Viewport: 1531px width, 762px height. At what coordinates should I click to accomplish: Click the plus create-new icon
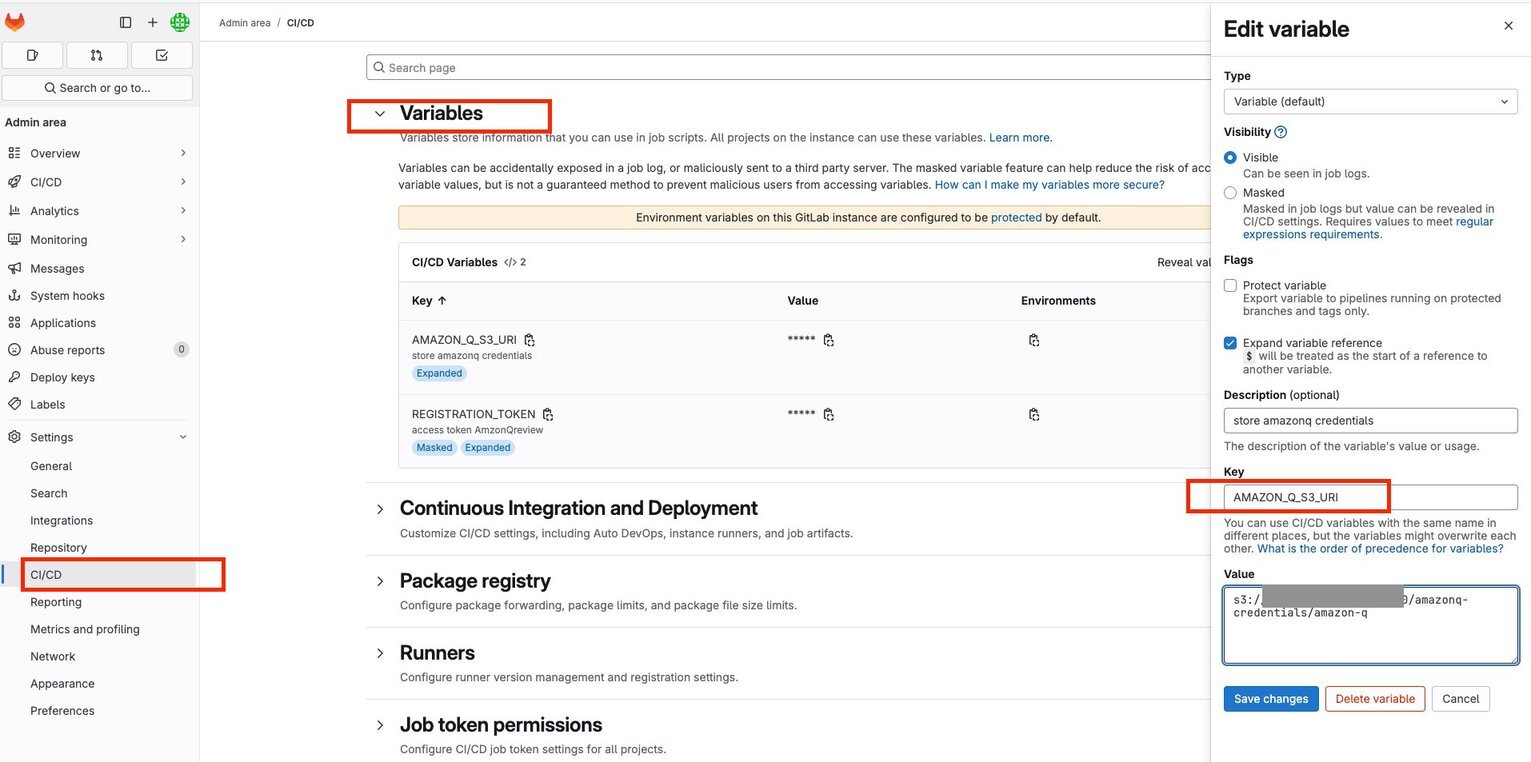[153, 22]
